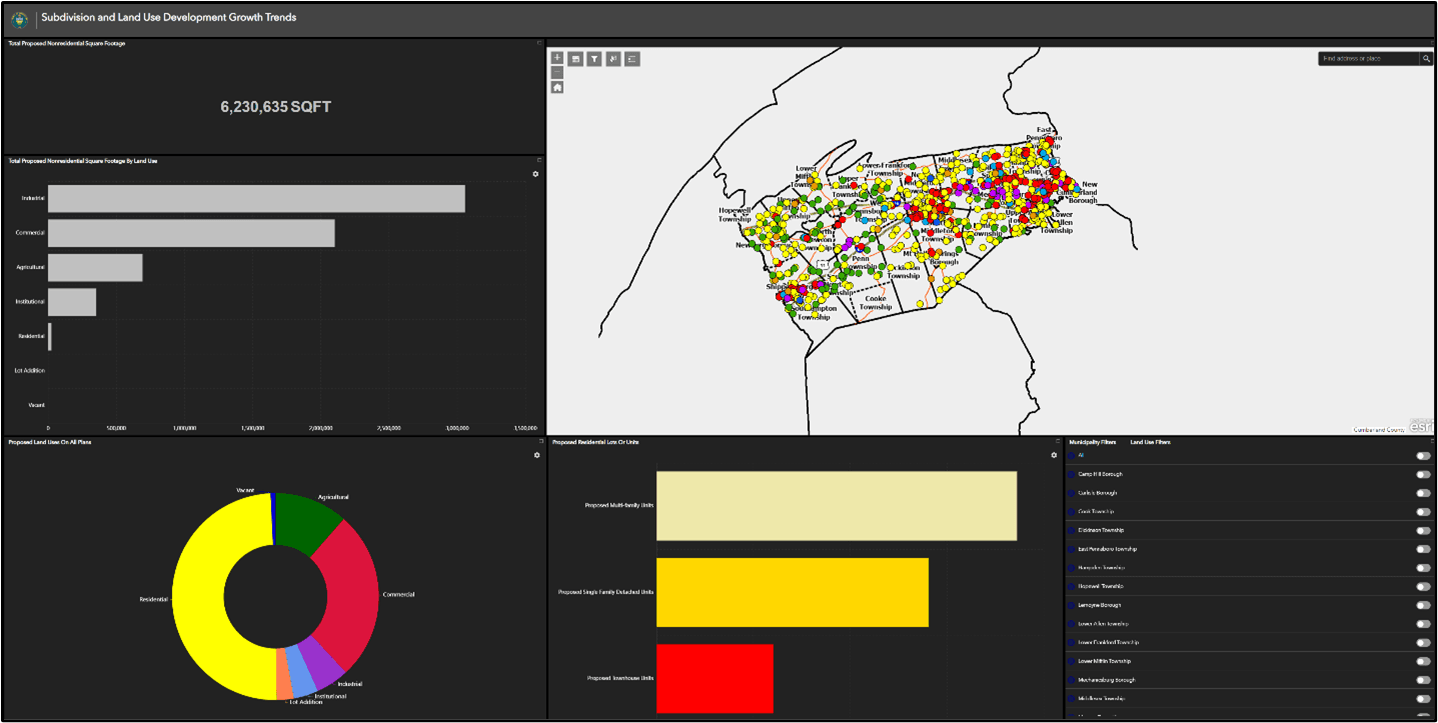Click the Find address or place field

pyautogui.click(x=1368, y=59)
